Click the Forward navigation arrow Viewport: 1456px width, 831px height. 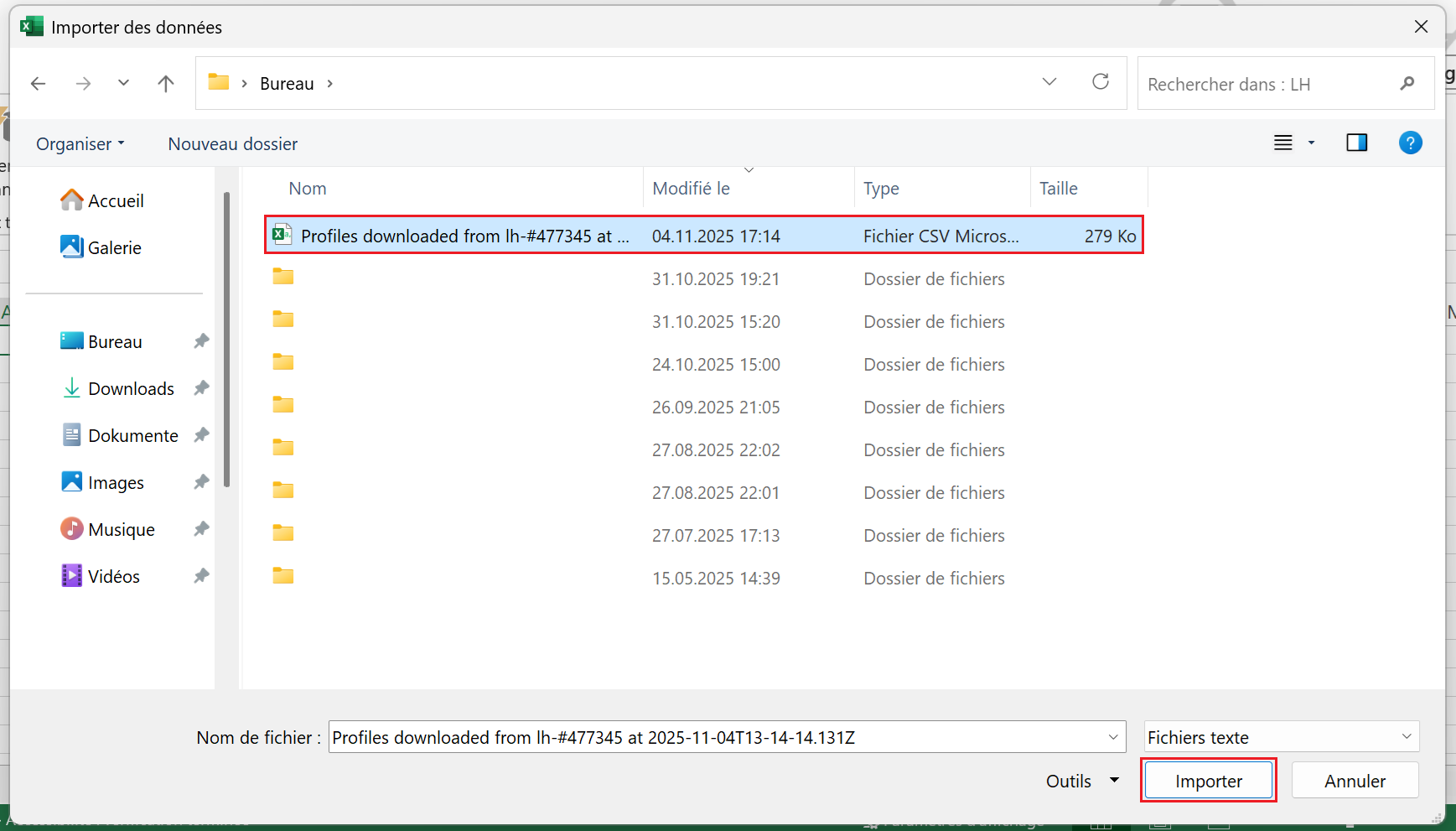coord(83,83)
